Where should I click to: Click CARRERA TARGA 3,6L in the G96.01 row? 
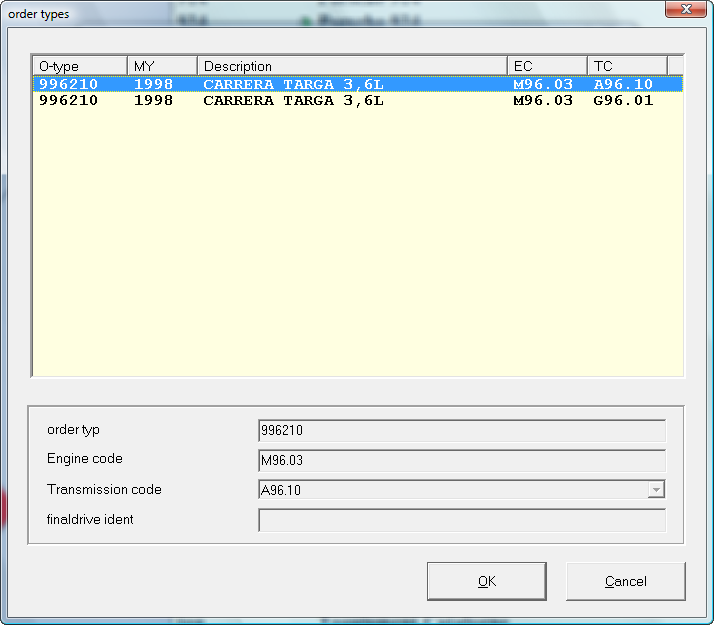tap(293, 101)
